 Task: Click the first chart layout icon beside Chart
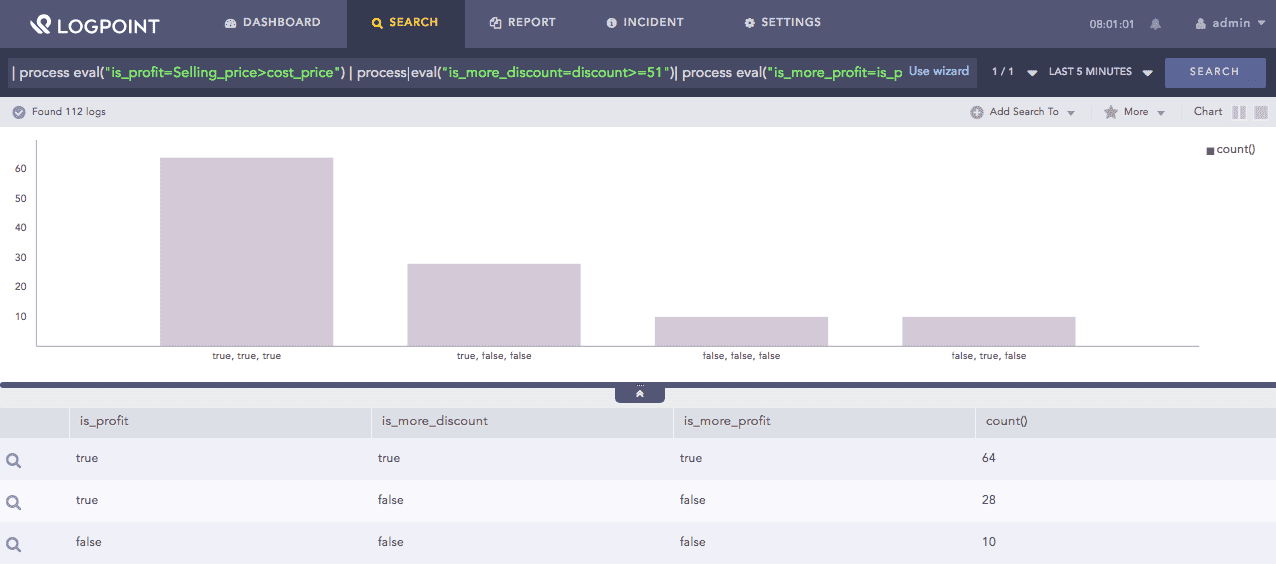pos(1239,112)
